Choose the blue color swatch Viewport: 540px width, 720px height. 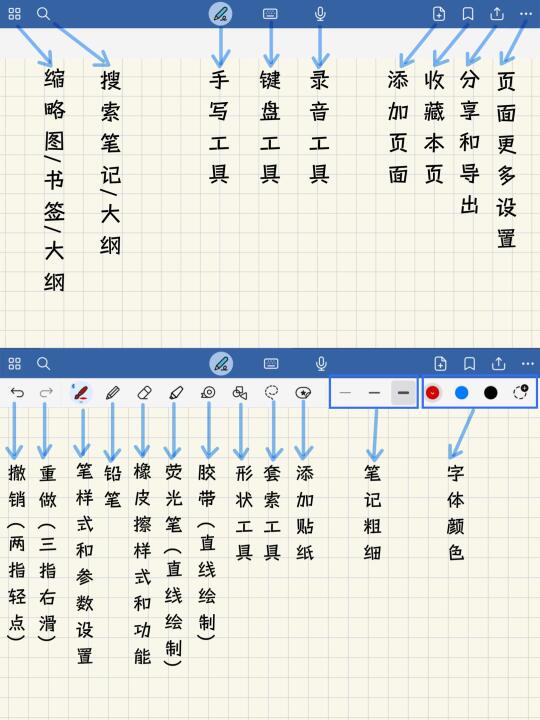[461, 393]
